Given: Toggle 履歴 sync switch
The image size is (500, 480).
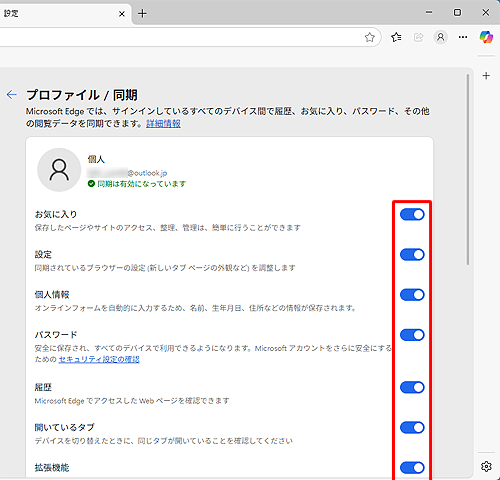Looking at the screenshot, I should coord(412,387).
